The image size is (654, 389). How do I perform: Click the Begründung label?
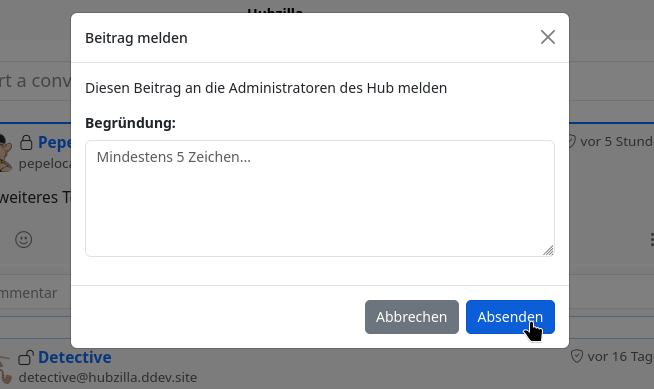pyautogui.click(x=131, y=123)
